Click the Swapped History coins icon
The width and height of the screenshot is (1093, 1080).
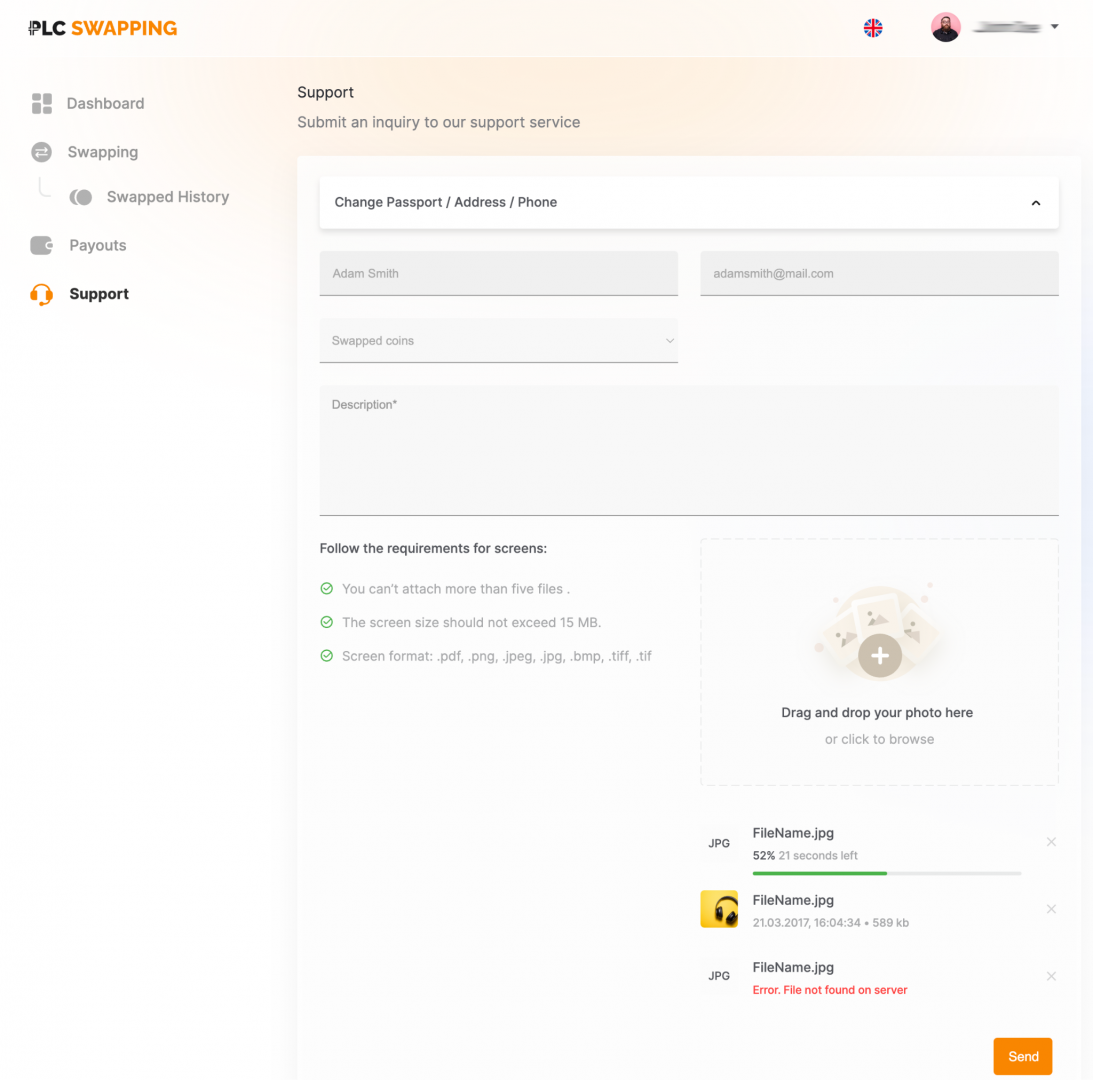pos(81,197)
